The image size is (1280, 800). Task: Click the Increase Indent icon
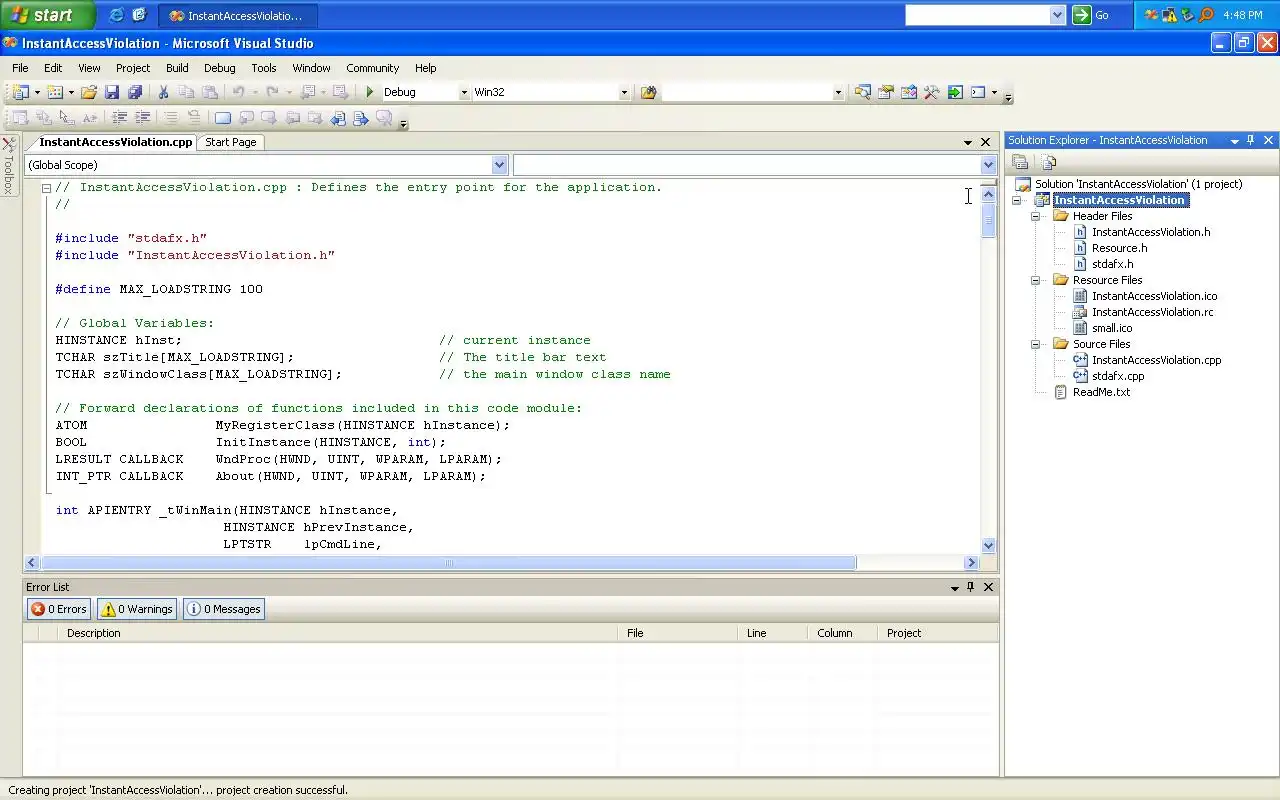[143, 118]
